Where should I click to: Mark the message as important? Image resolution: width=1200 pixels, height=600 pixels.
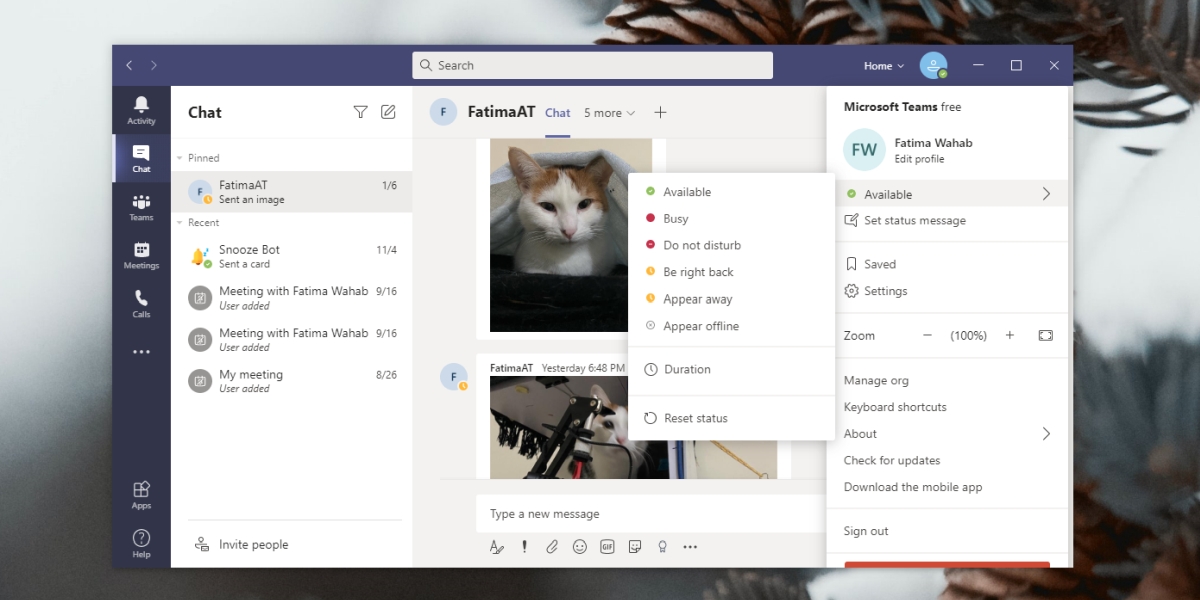click(524, 546)
